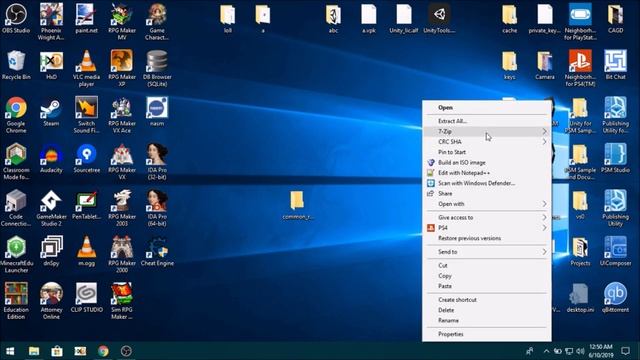Select the Projects folder icon
640x360 pixels.
pos(580,251)
